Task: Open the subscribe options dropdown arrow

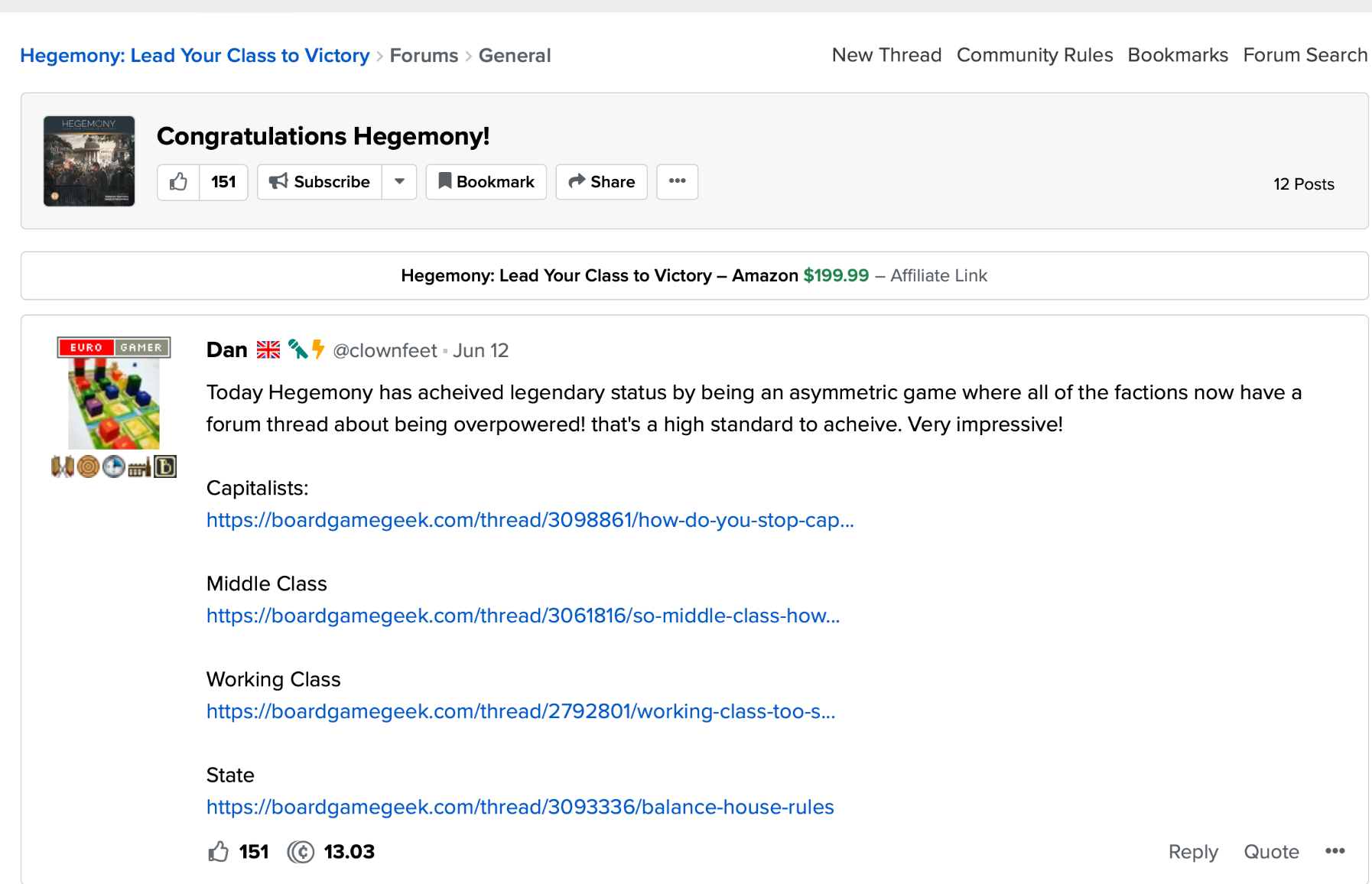Action: coord(399,182)
